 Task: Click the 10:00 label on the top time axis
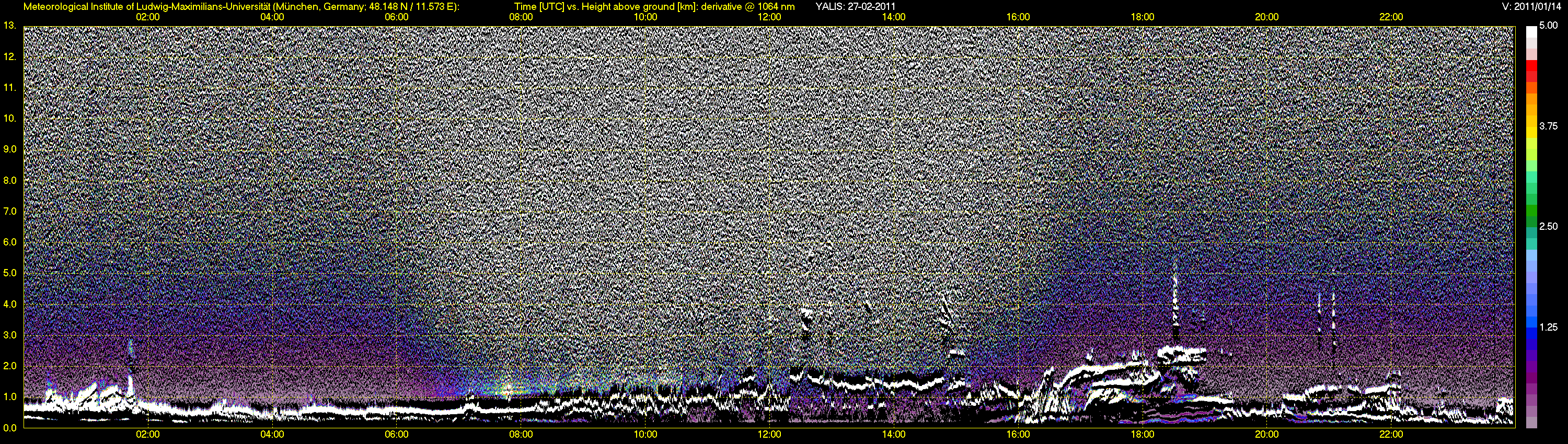tap(645, 17)
